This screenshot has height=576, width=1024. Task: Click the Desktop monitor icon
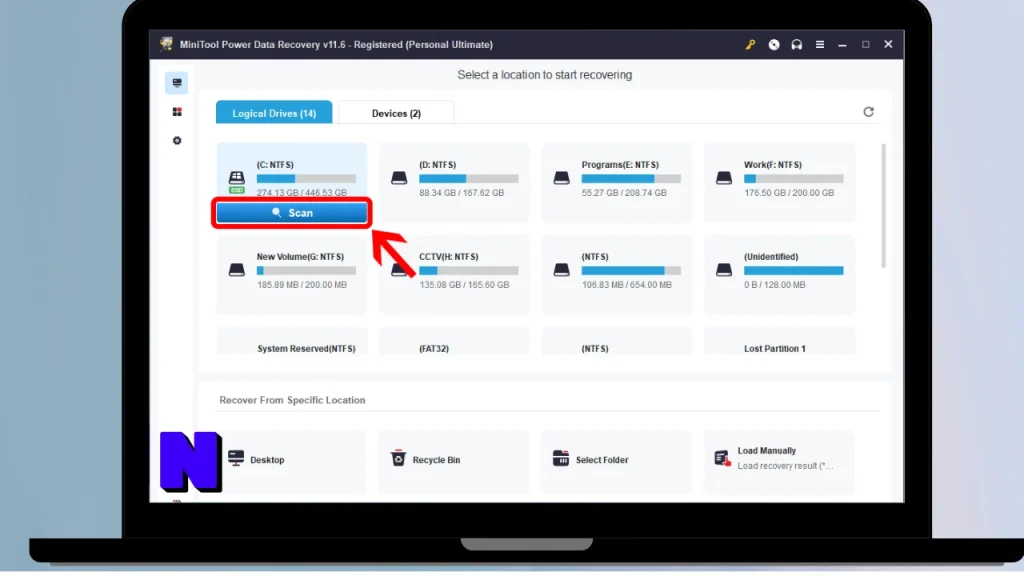pyautogui.click(x=236, y=458)
